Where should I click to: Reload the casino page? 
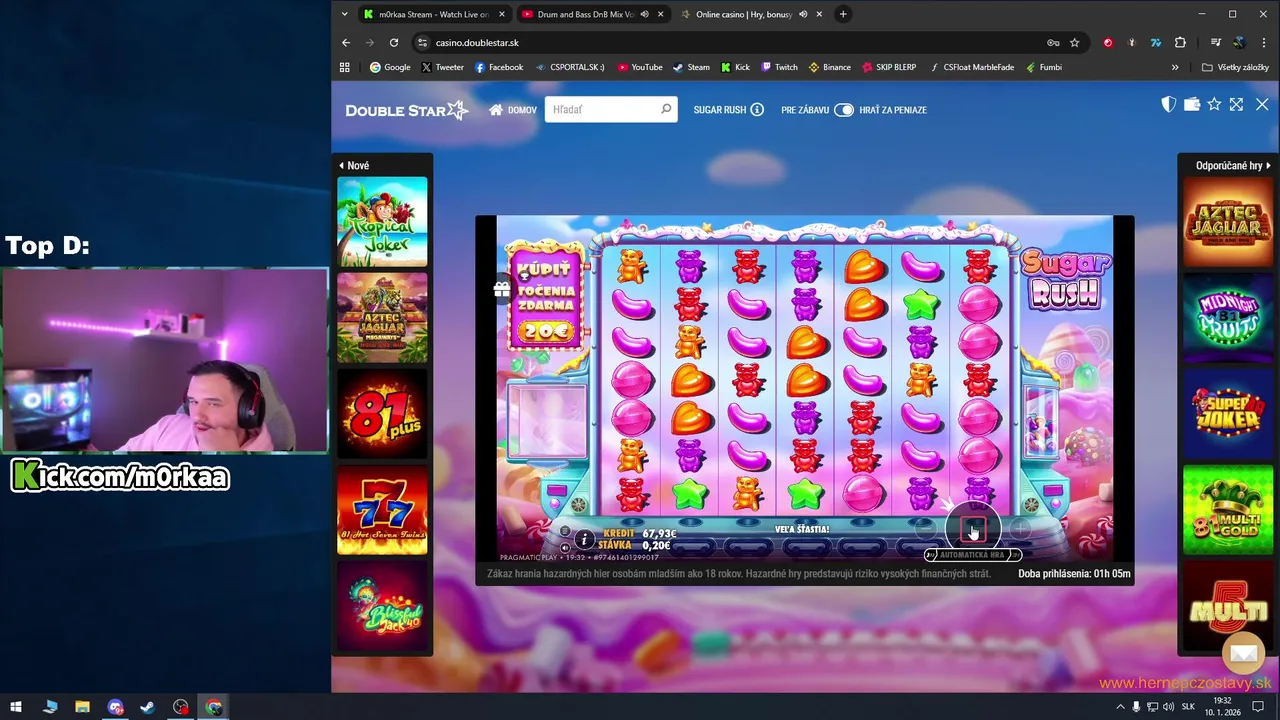394,43
